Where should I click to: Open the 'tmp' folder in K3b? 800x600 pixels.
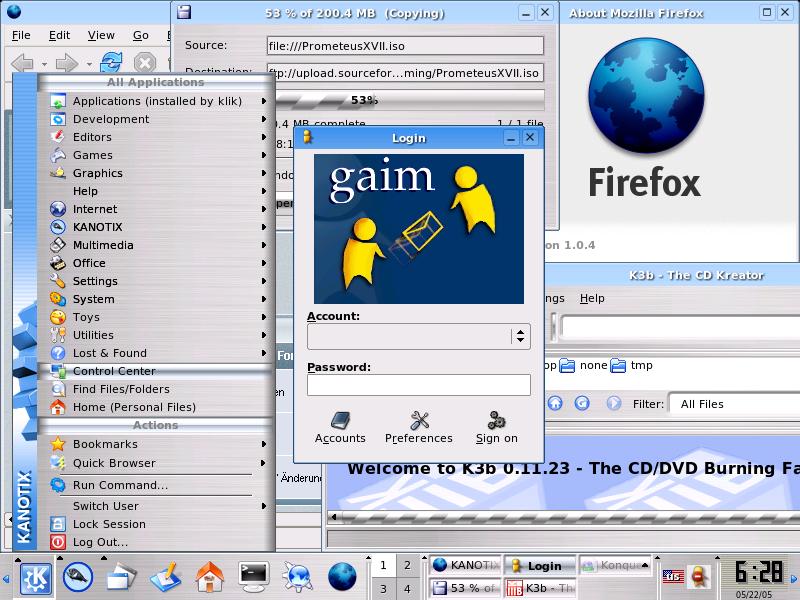tap(632, 365)
